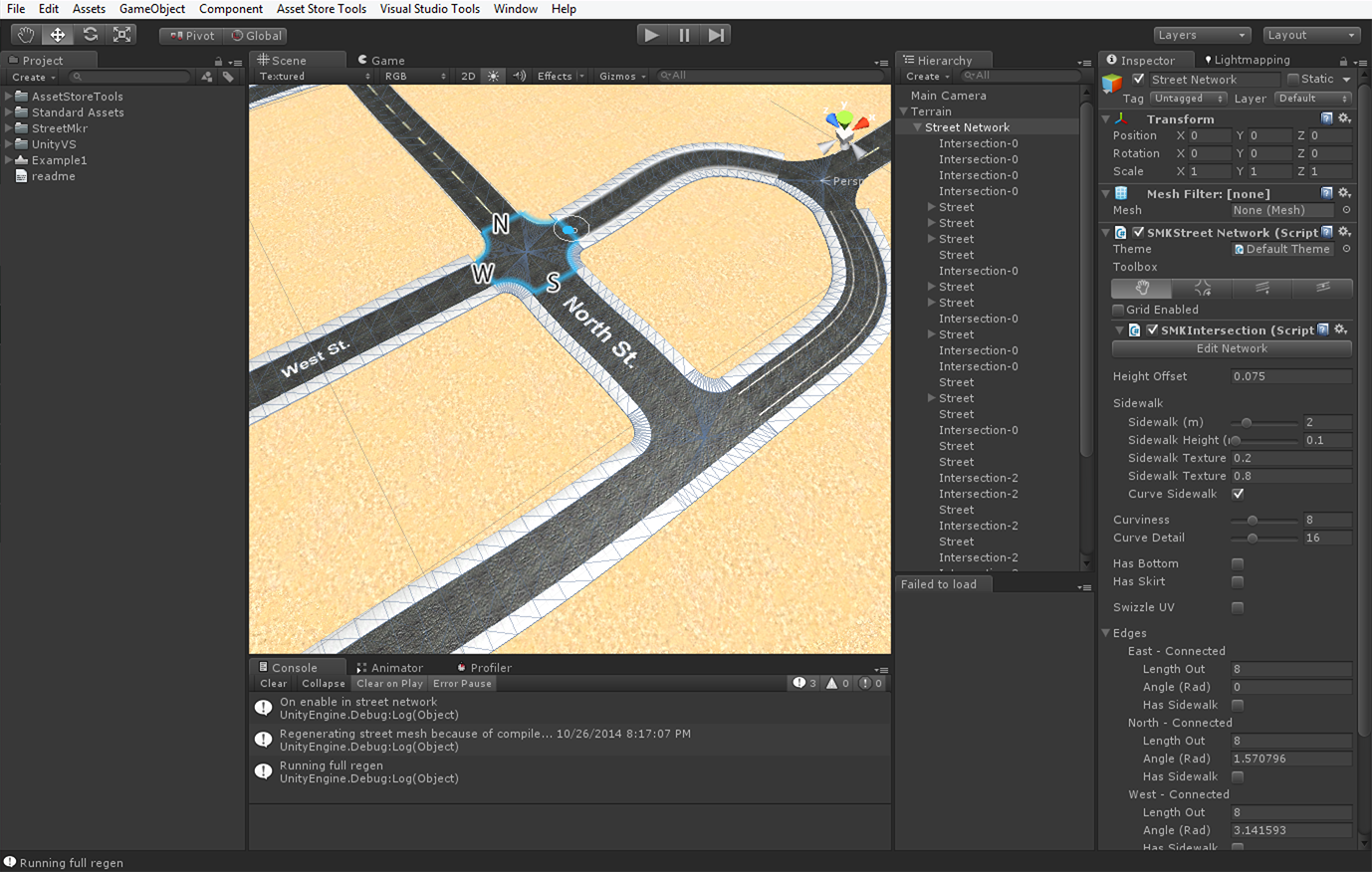This screenshot has width=1372, height=872.
Task: Uncheck Curve Sidewalk checkbox
Action: pyautogui.click(x=1238, y=494)
